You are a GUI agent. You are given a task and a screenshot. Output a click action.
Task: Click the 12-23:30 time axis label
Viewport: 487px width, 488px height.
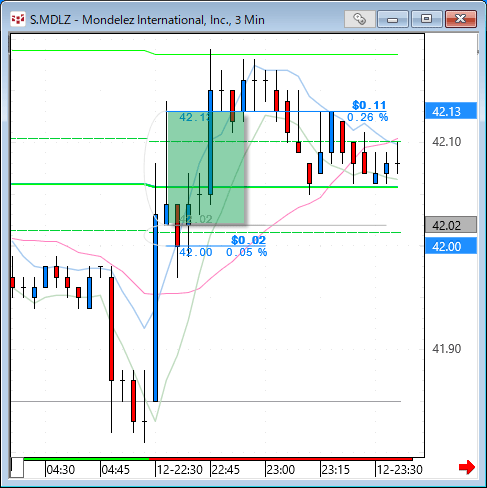399,470
